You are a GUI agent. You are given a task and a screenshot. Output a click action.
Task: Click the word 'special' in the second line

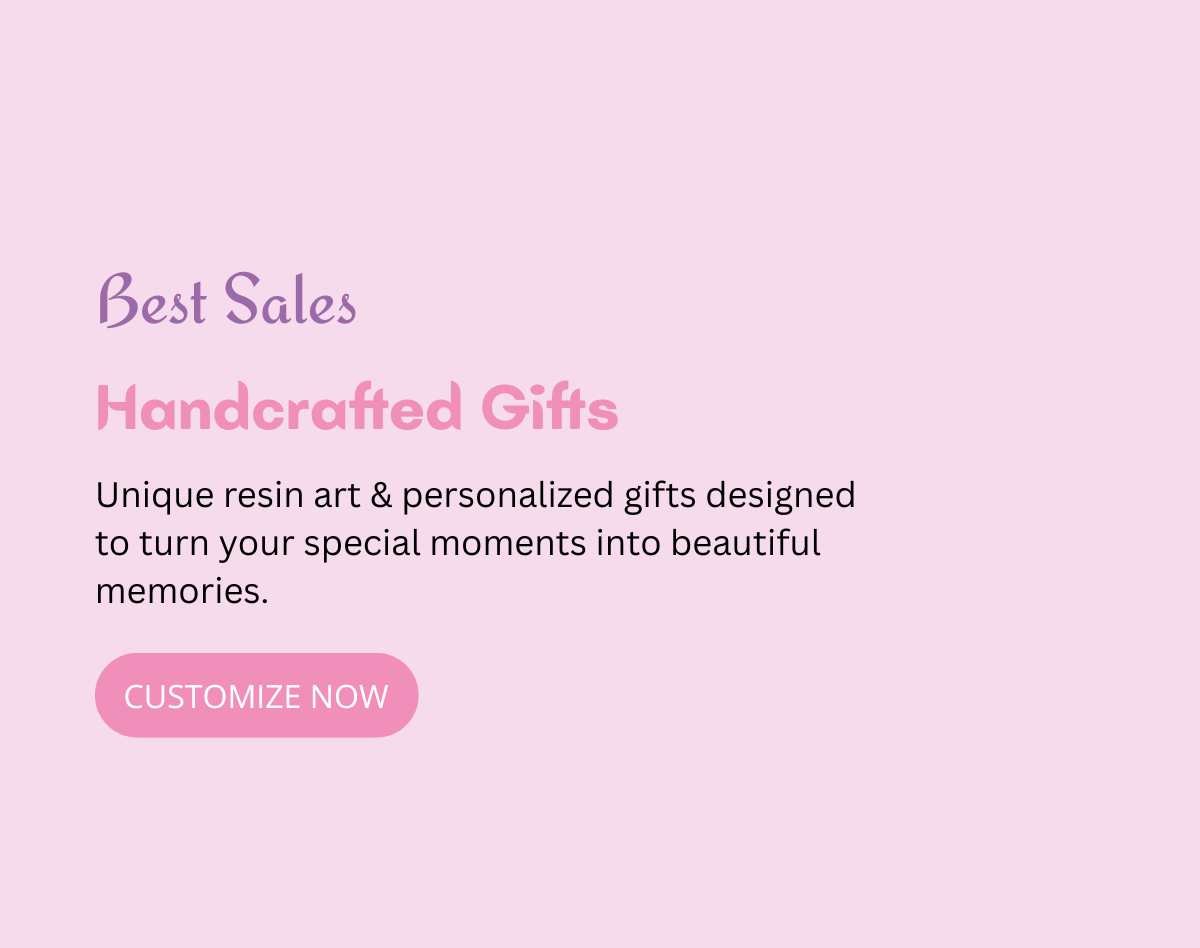(362, 543)
